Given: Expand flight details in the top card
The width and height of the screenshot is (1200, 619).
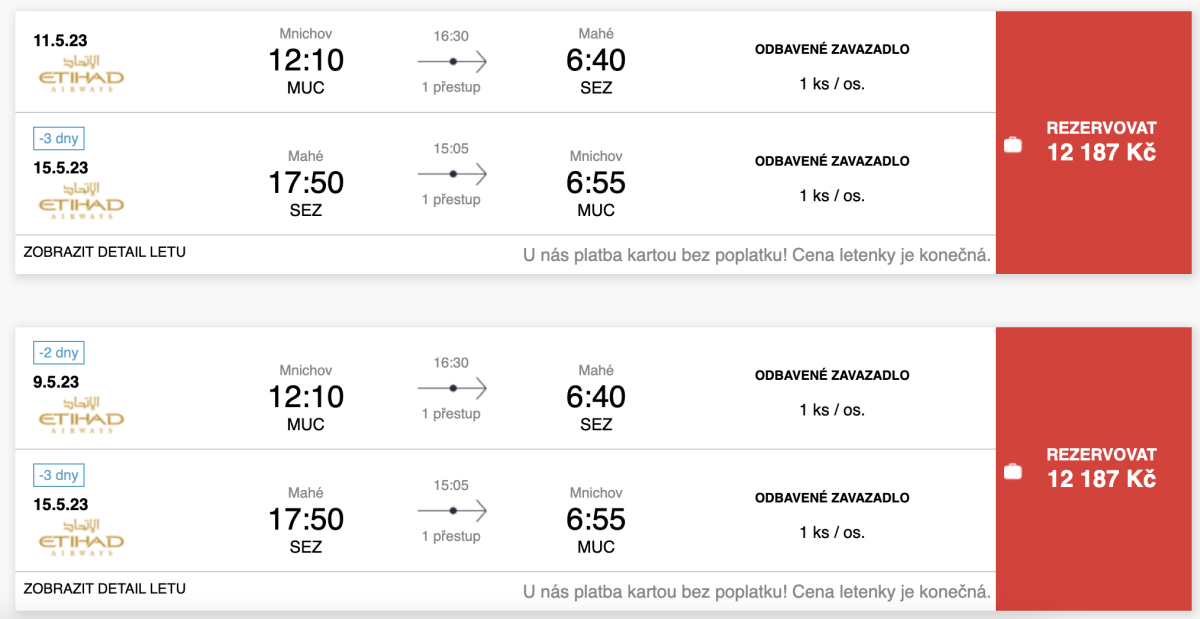Looking at the screenshot, I should [104, 252].
